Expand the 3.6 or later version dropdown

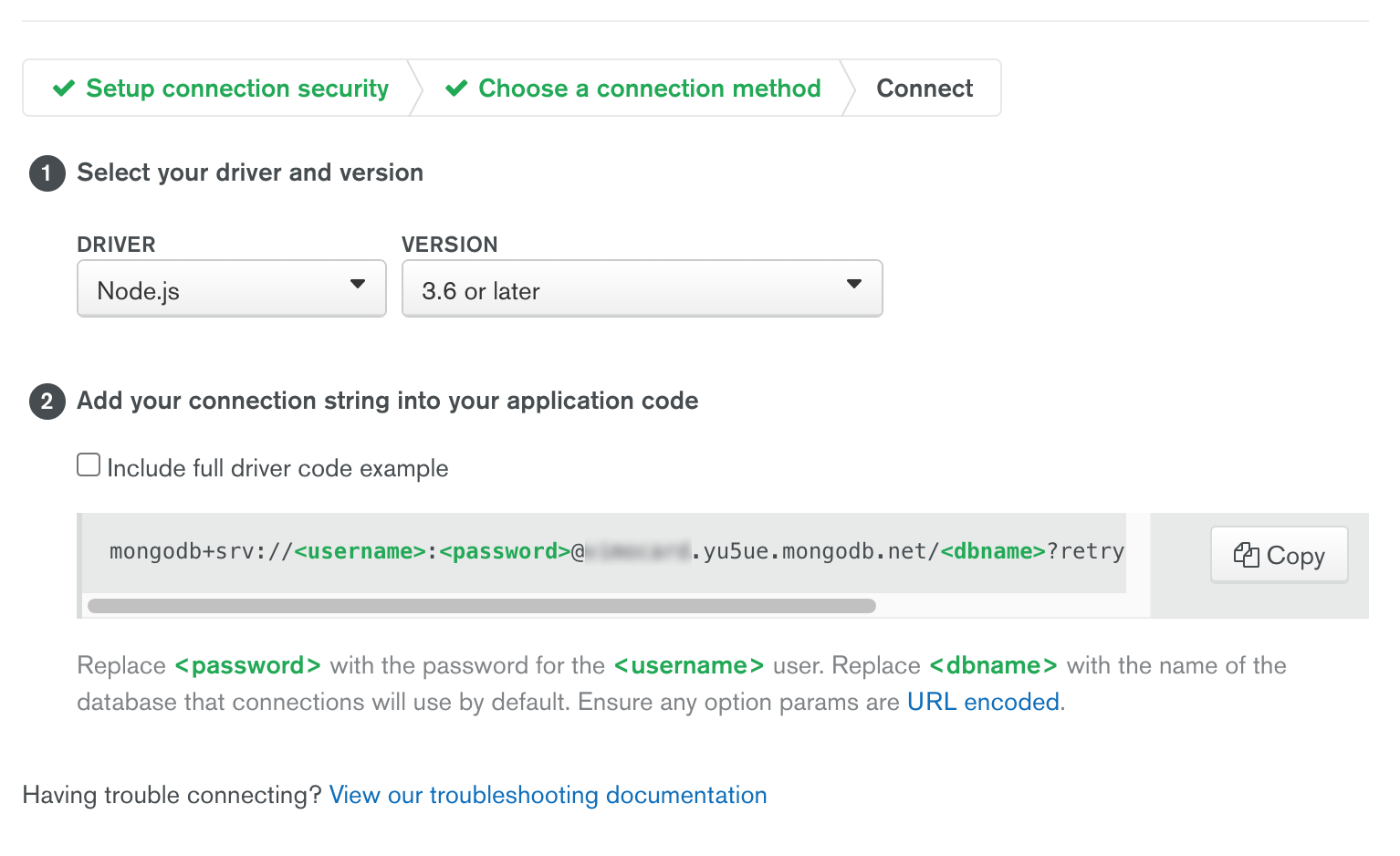click(x=642, y=289)
